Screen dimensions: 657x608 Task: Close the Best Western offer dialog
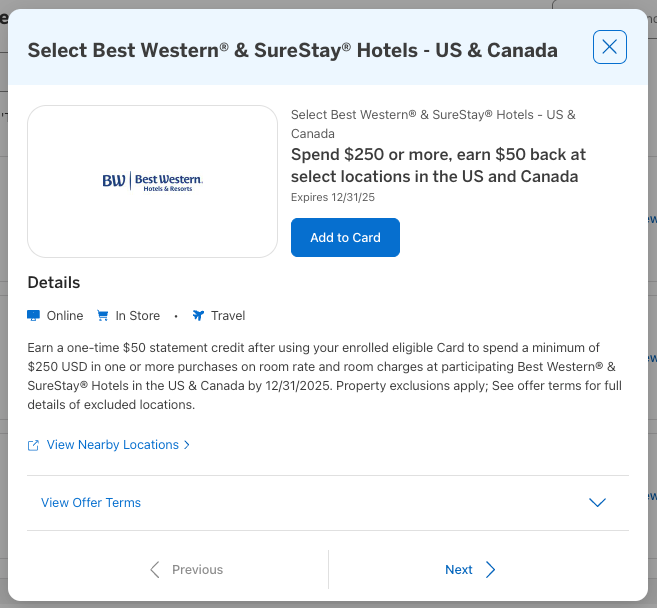(610, 47)
